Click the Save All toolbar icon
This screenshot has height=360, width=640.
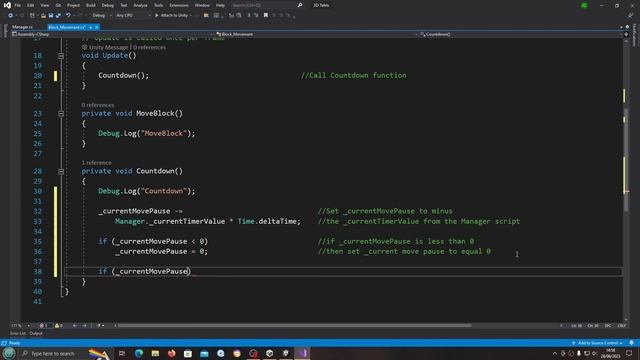[58, 16]
